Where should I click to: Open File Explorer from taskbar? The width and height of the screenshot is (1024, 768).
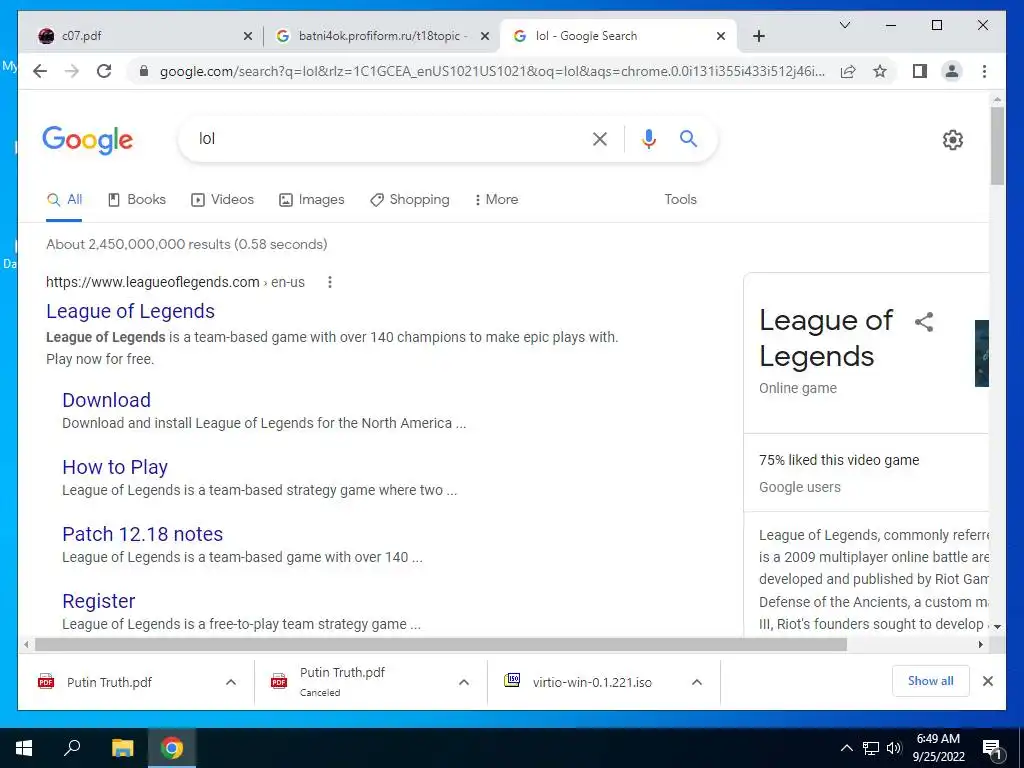tap(122, 748)
